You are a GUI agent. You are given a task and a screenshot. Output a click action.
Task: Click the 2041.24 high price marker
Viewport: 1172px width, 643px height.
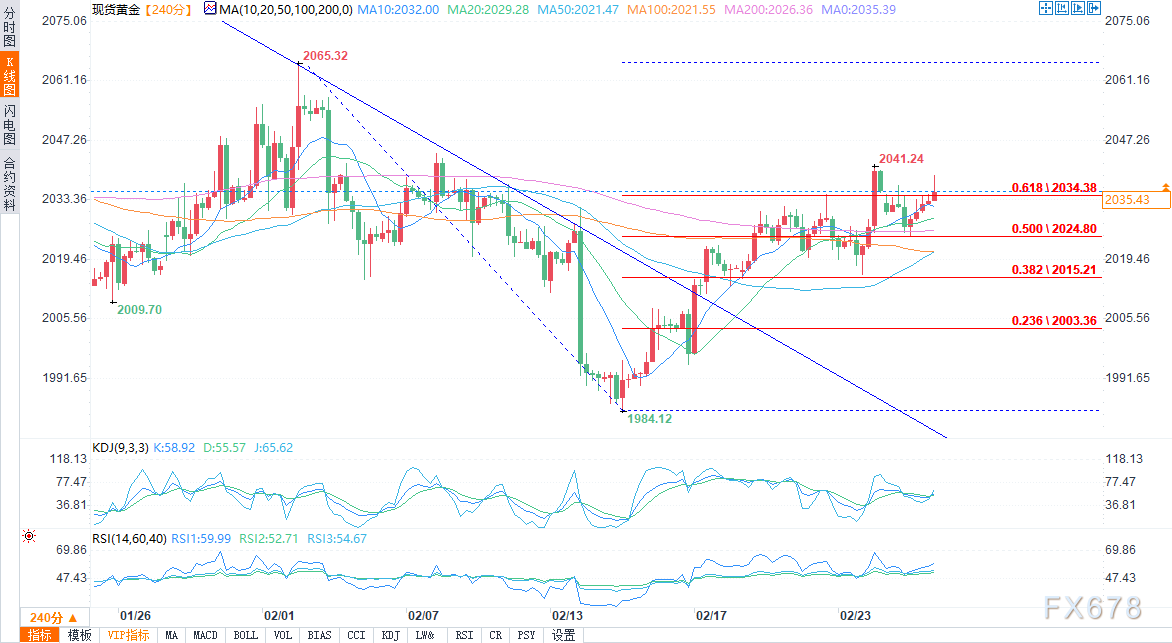tap(900, 158)
